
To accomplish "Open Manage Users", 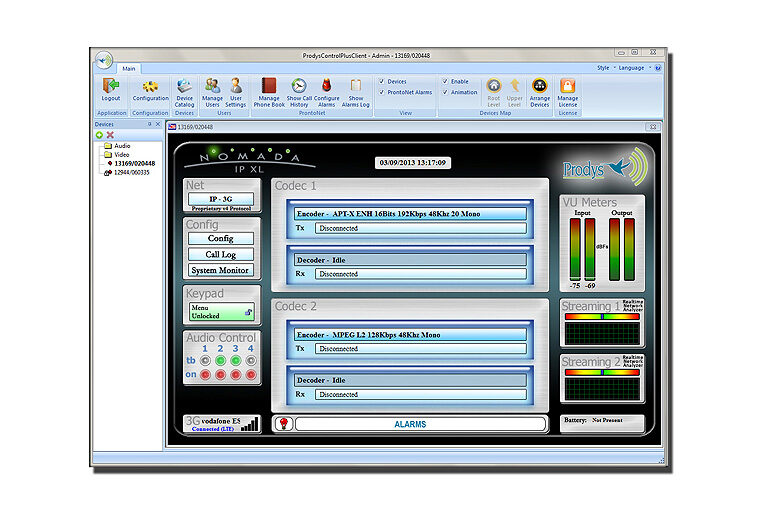I will click(213, 87).
